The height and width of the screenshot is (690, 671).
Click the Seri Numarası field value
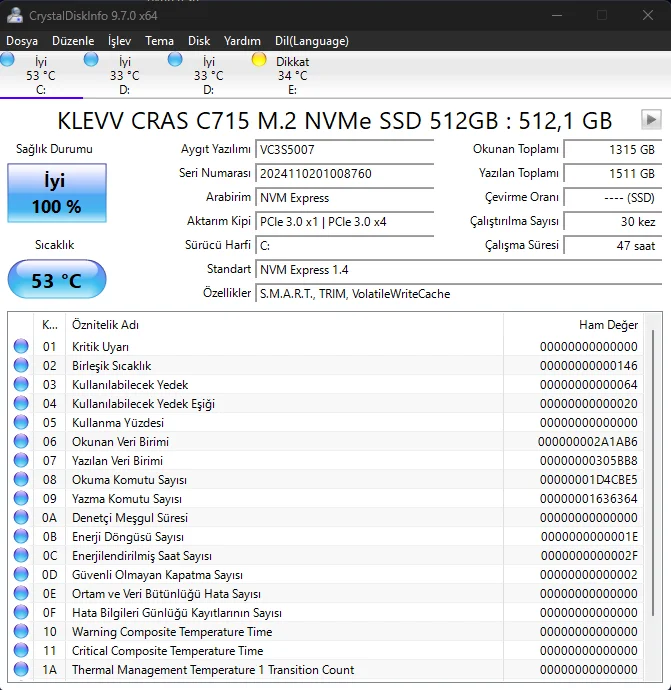click(x=345, y=173)
